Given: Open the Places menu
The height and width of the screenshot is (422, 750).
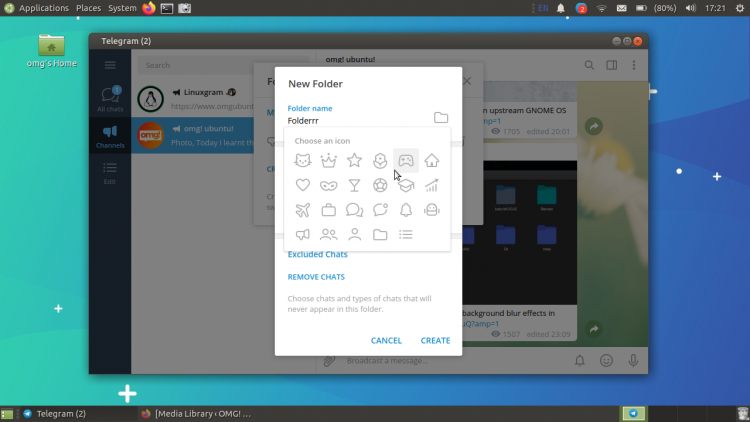Looking at the screenshot, I should 88,8.
